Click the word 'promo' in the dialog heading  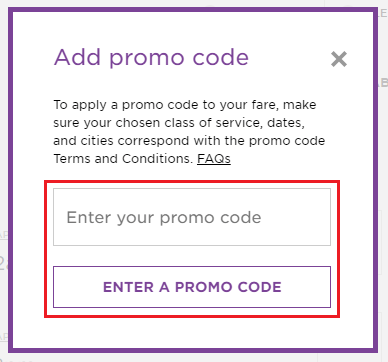coord(147,59)
